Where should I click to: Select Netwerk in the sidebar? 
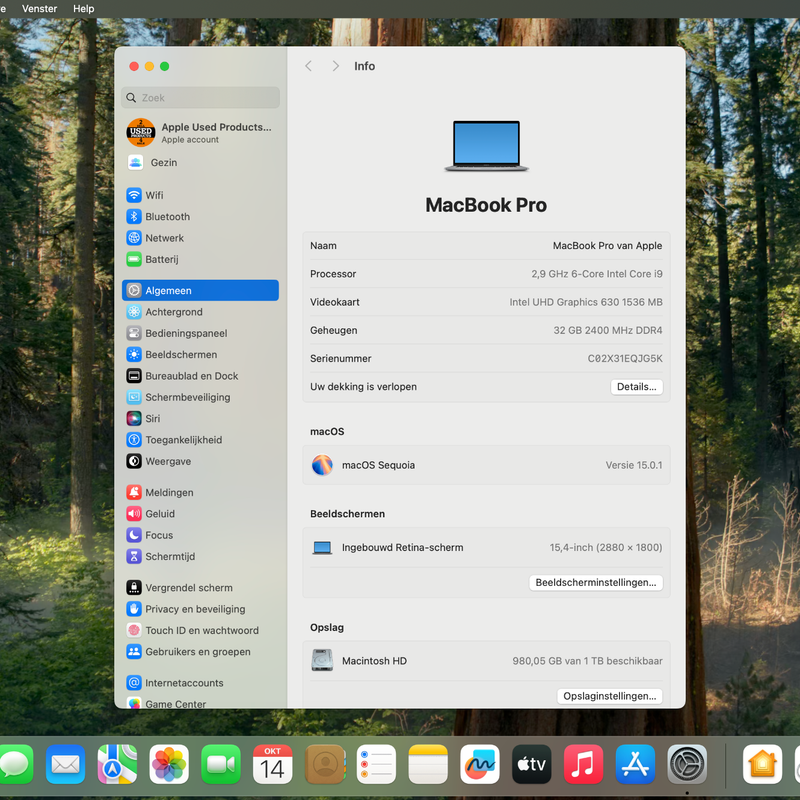(x=201, y=238)
